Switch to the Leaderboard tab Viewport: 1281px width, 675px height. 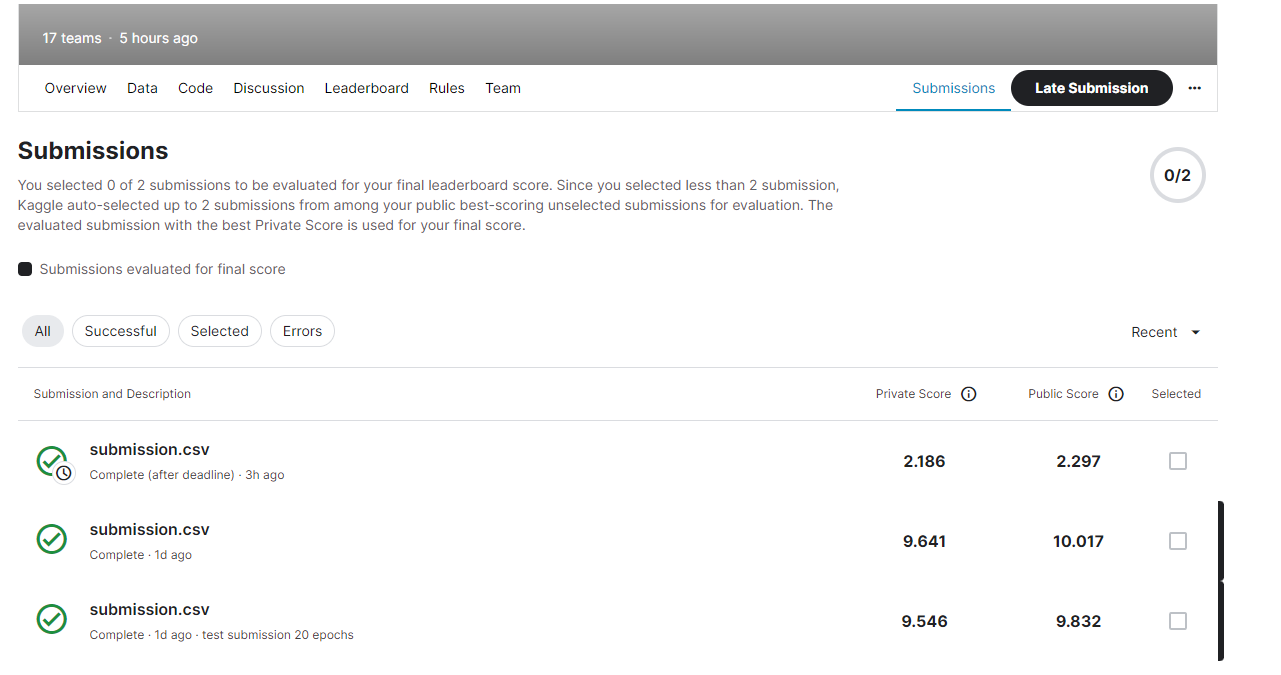(x=366, y=88)
